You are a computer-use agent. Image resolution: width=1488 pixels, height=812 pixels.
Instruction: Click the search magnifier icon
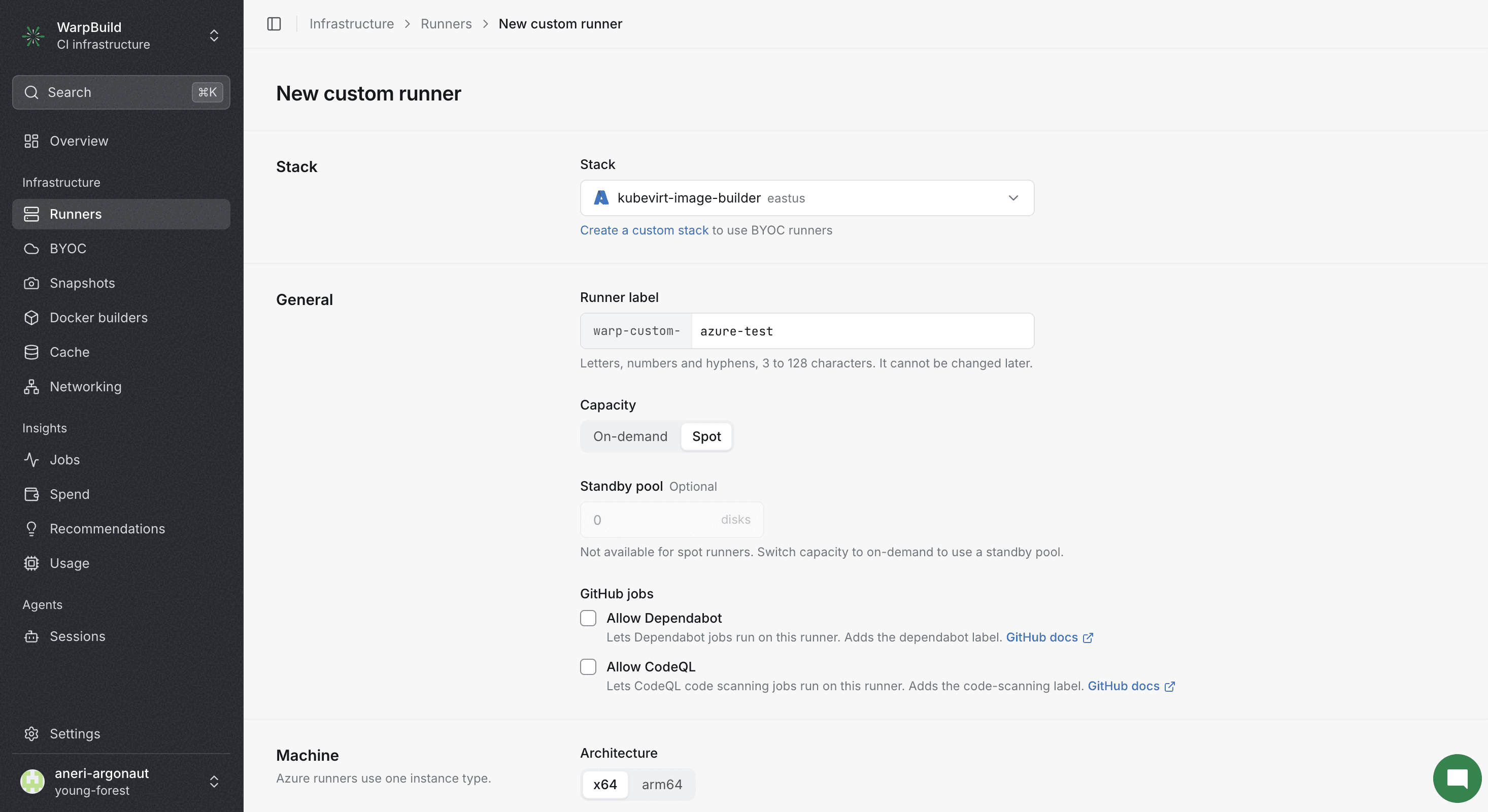31,92
